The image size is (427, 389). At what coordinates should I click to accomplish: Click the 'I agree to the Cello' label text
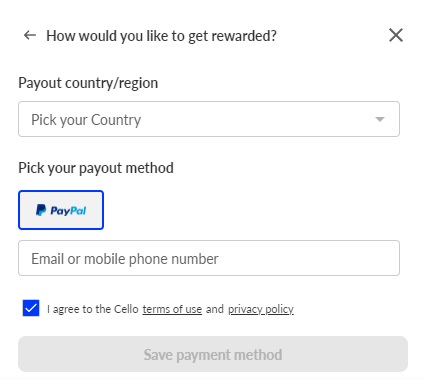click(x=93, y=309)
